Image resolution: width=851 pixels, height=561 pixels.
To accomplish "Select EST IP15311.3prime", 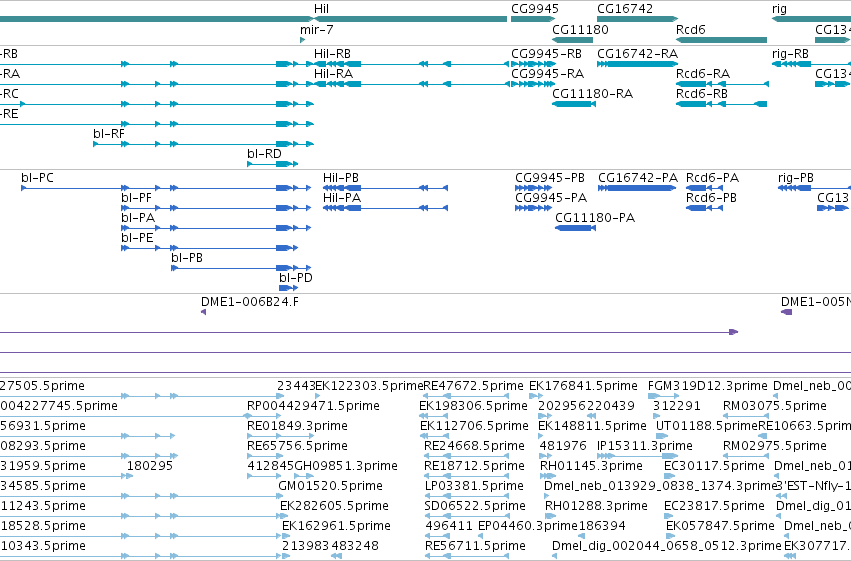I will [645, 446].
